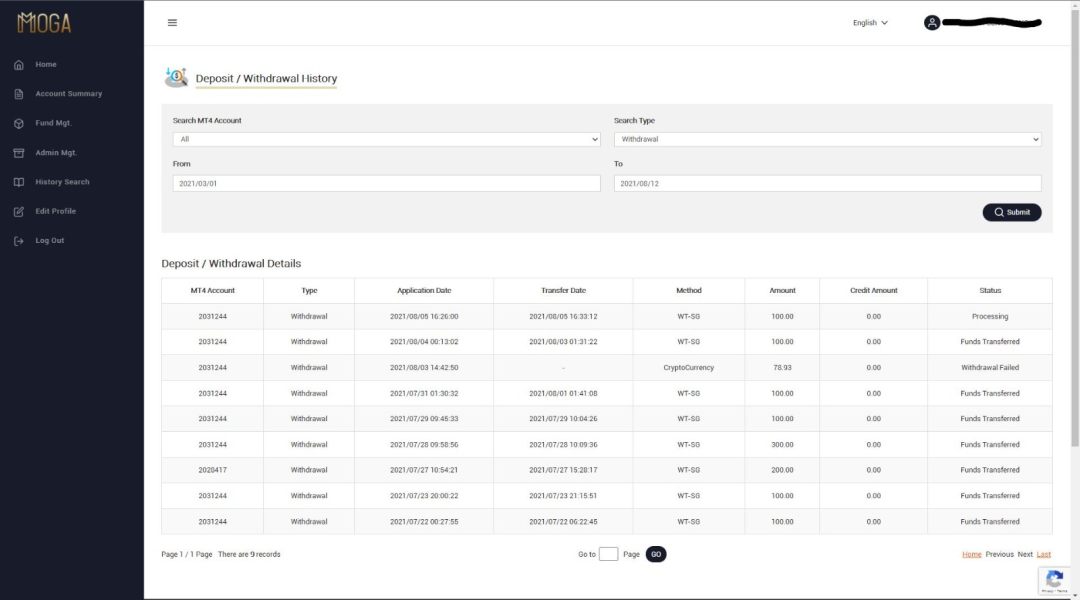Open History Search in sidebar menu
Image resolution: width=1080 pixels, height=600 pixels.
click(62, 182)
